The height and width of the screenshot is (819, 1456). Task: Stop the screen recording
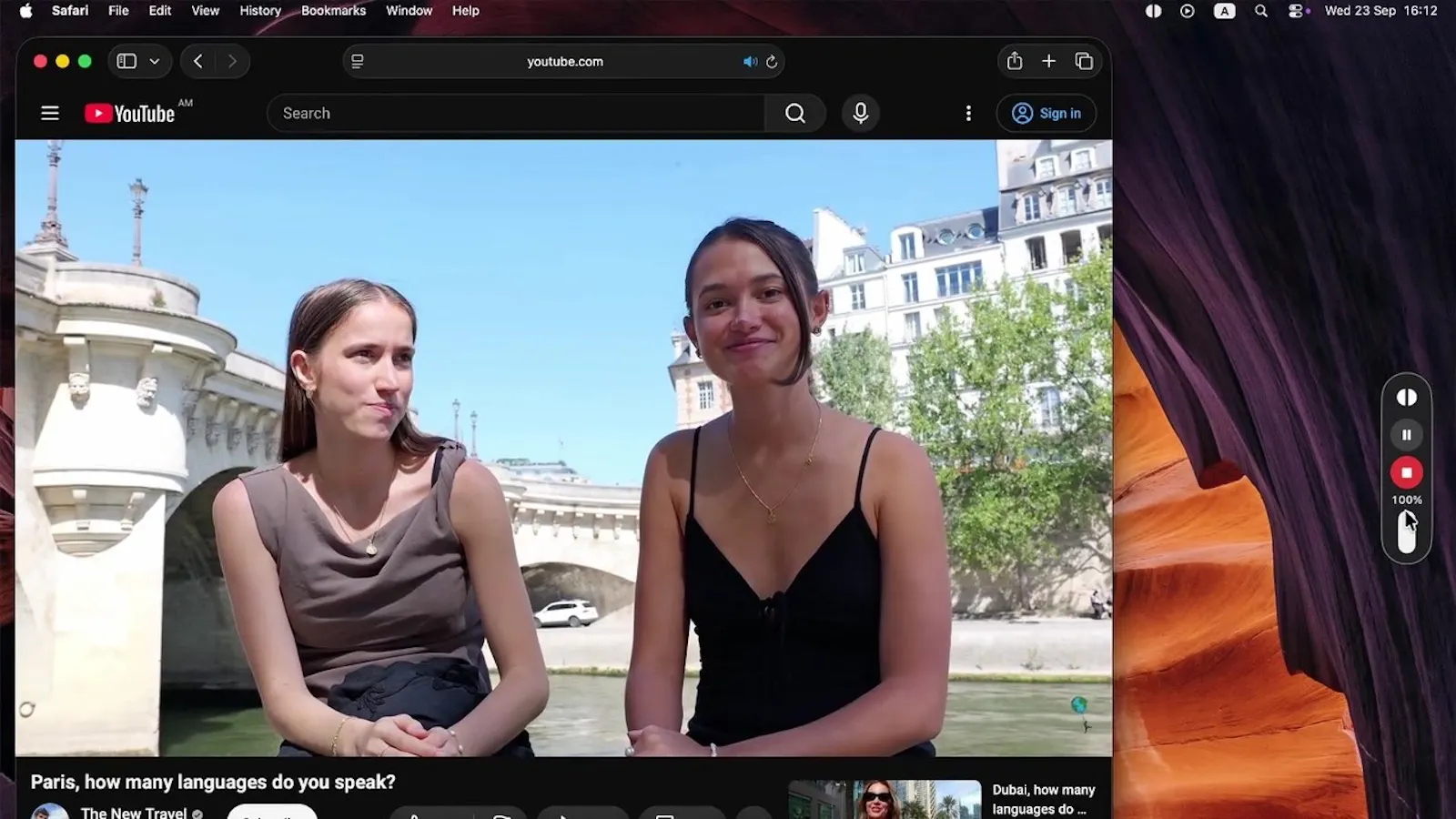[1407, 472]
